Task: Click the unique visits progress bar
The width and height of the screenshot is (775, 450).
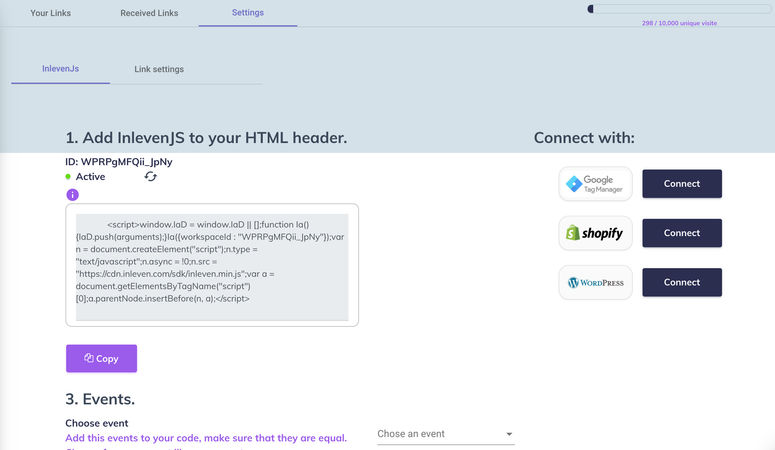Action: point(679,9)
